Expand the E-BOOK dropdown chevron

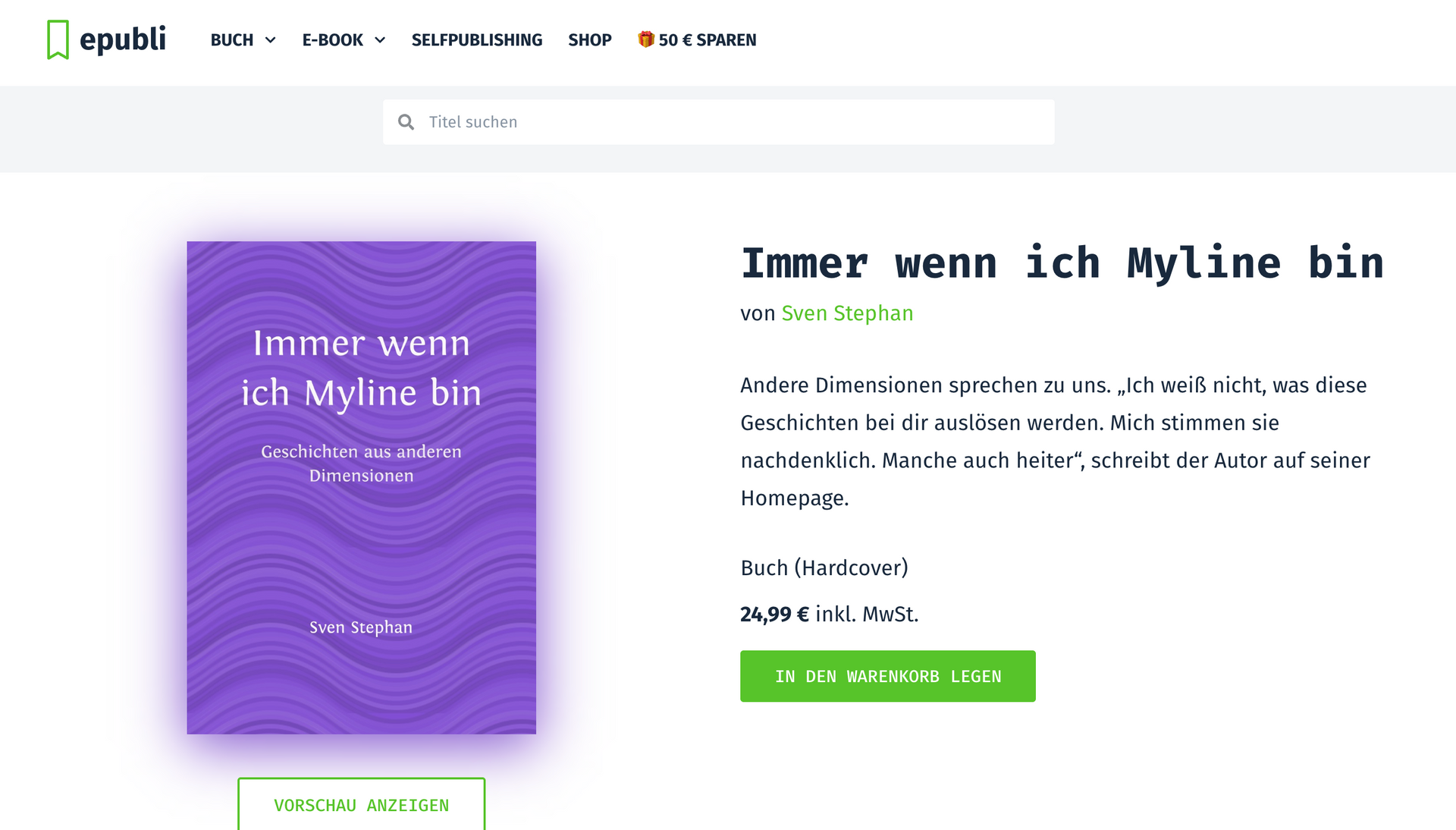pyautogui.click(x=380, y=40)
